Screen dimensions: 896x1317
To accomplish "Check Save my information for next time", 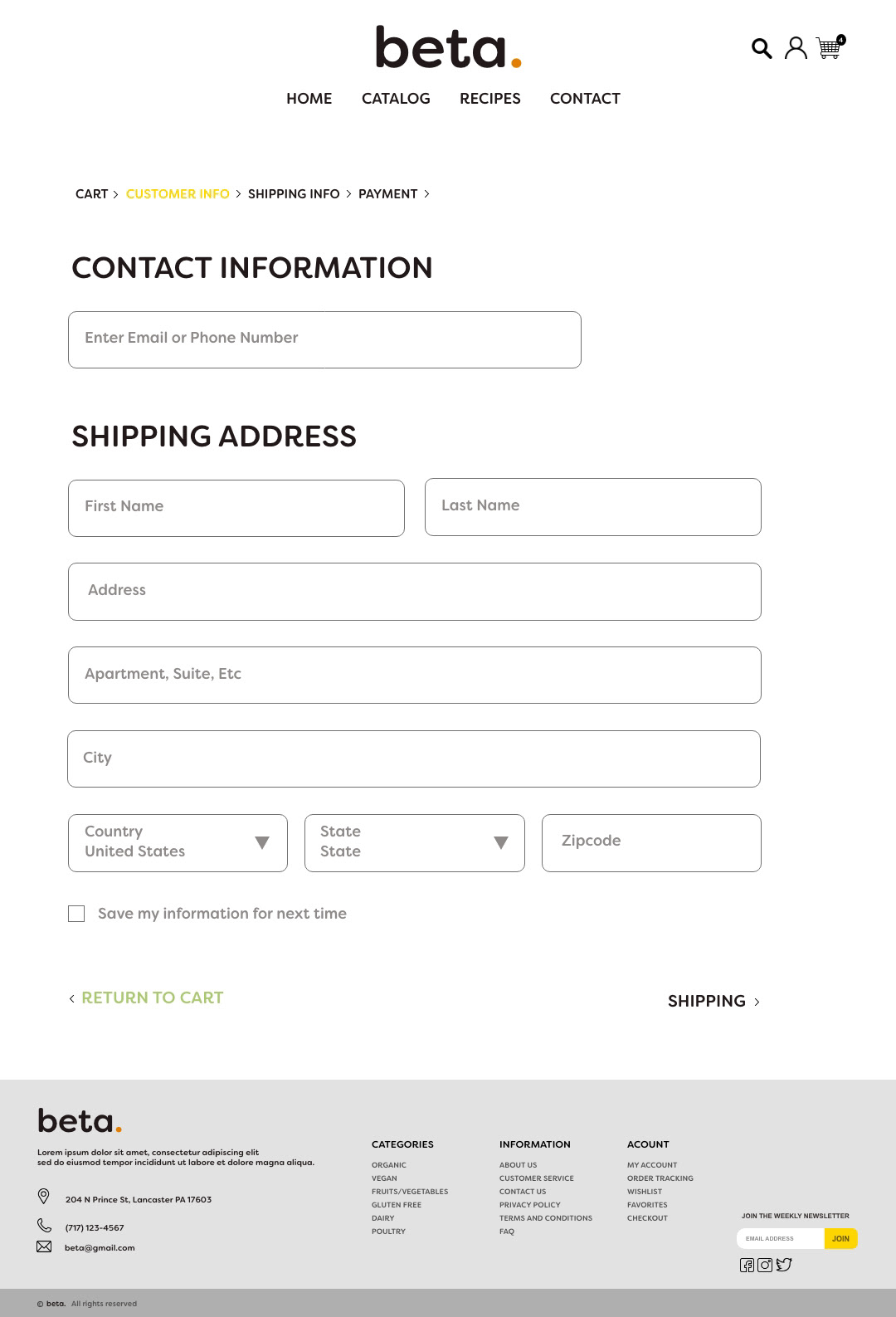I will tap(76, 914).
